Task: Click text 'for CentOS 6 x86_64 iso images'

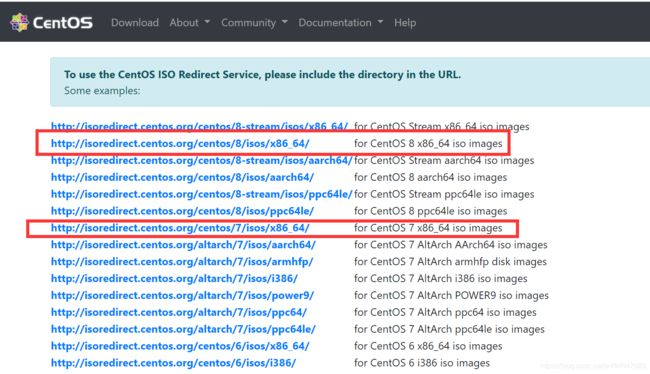Action: (x=428, y=346)
